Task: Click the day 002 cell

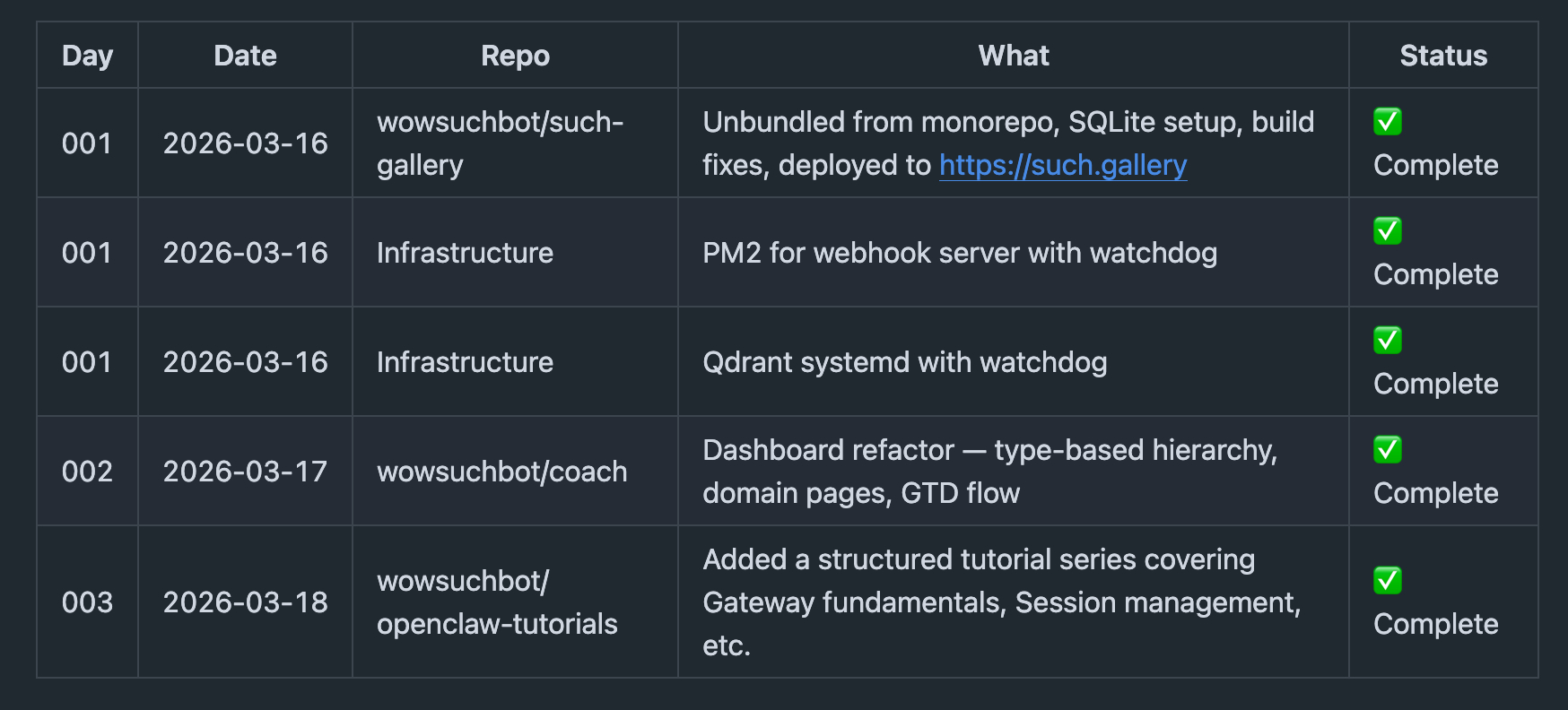Action: pos(87,472)
